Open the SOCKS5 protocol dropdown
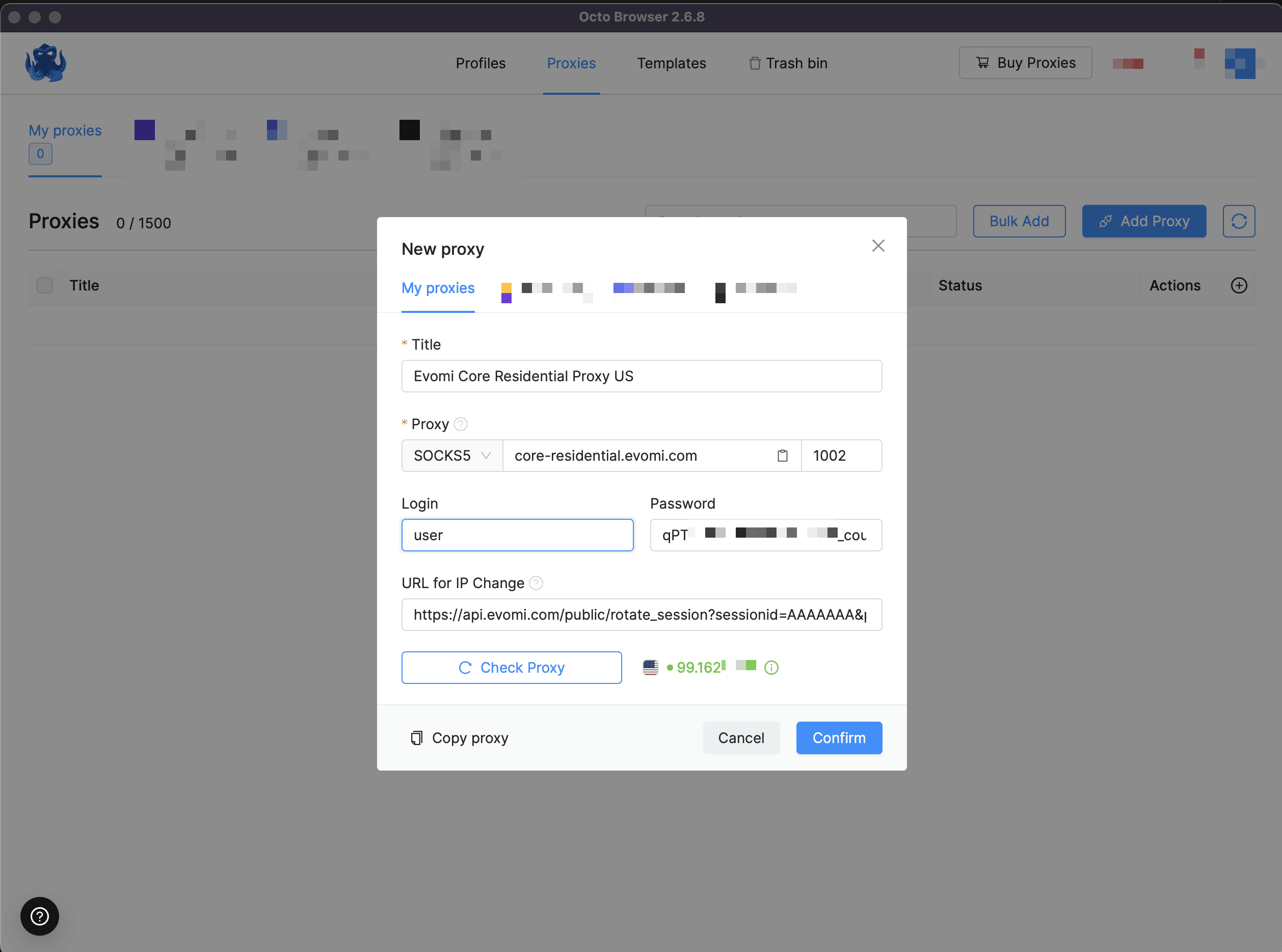 click(452, 456)
